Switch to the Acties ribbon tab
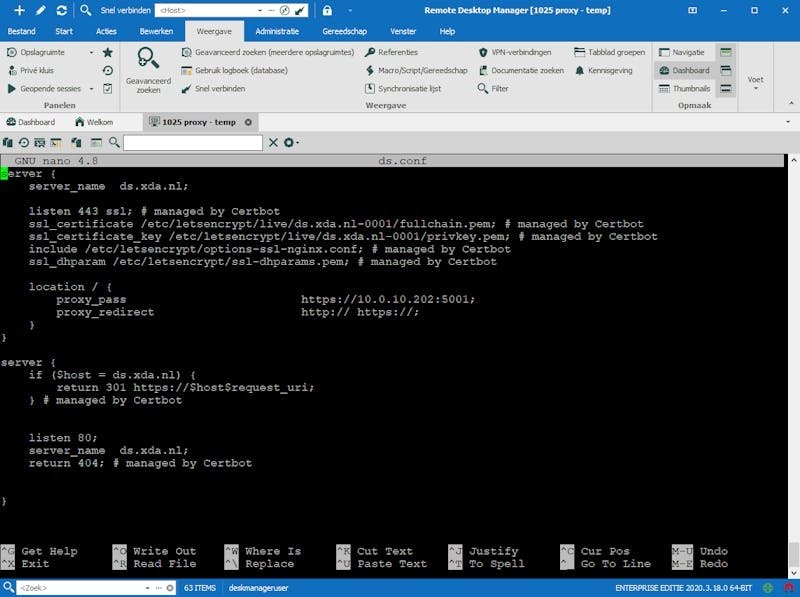The image size is (800, 597). pos(106,31)
